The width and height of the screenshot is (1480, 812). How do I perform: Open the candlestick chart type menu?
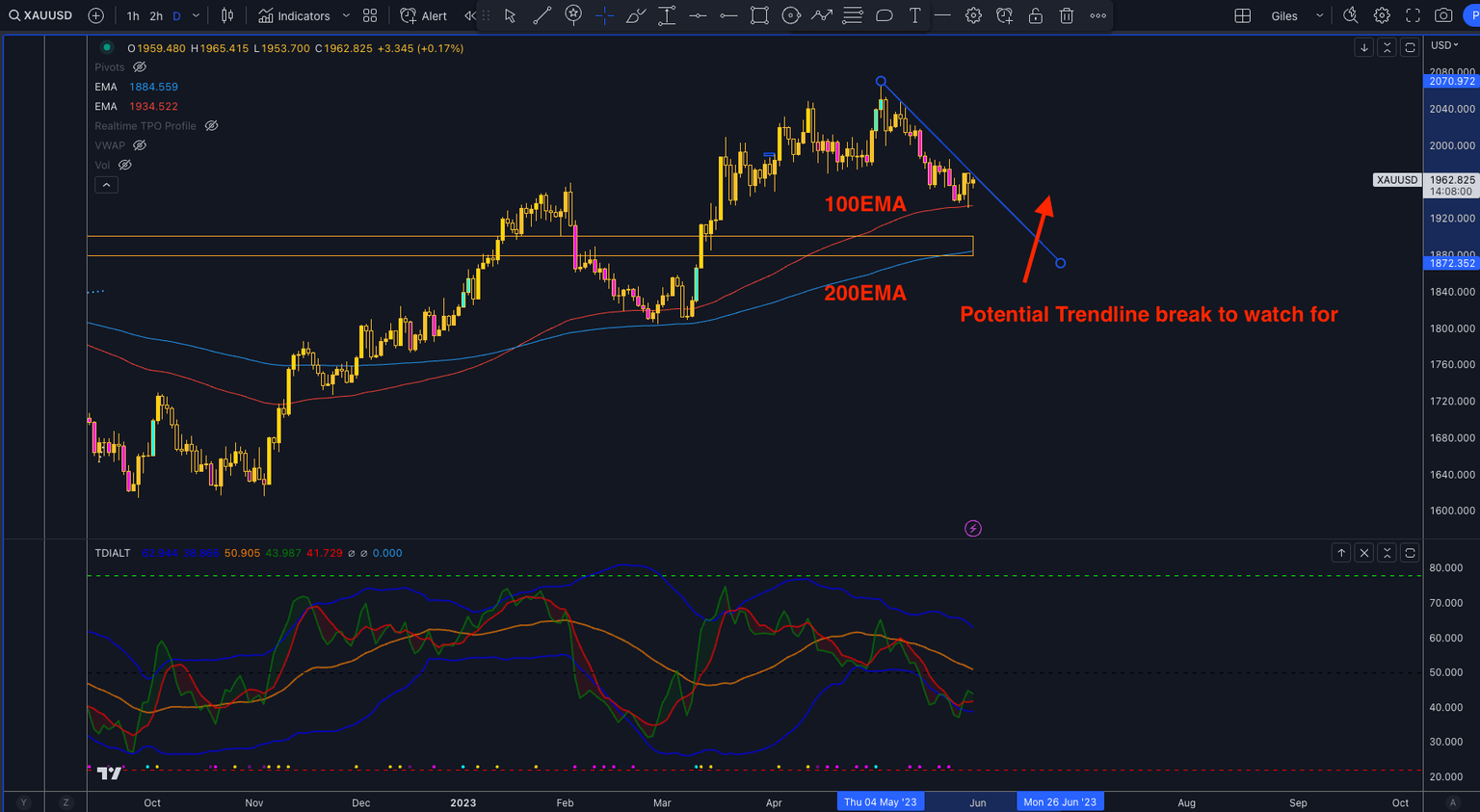point(227,15)
